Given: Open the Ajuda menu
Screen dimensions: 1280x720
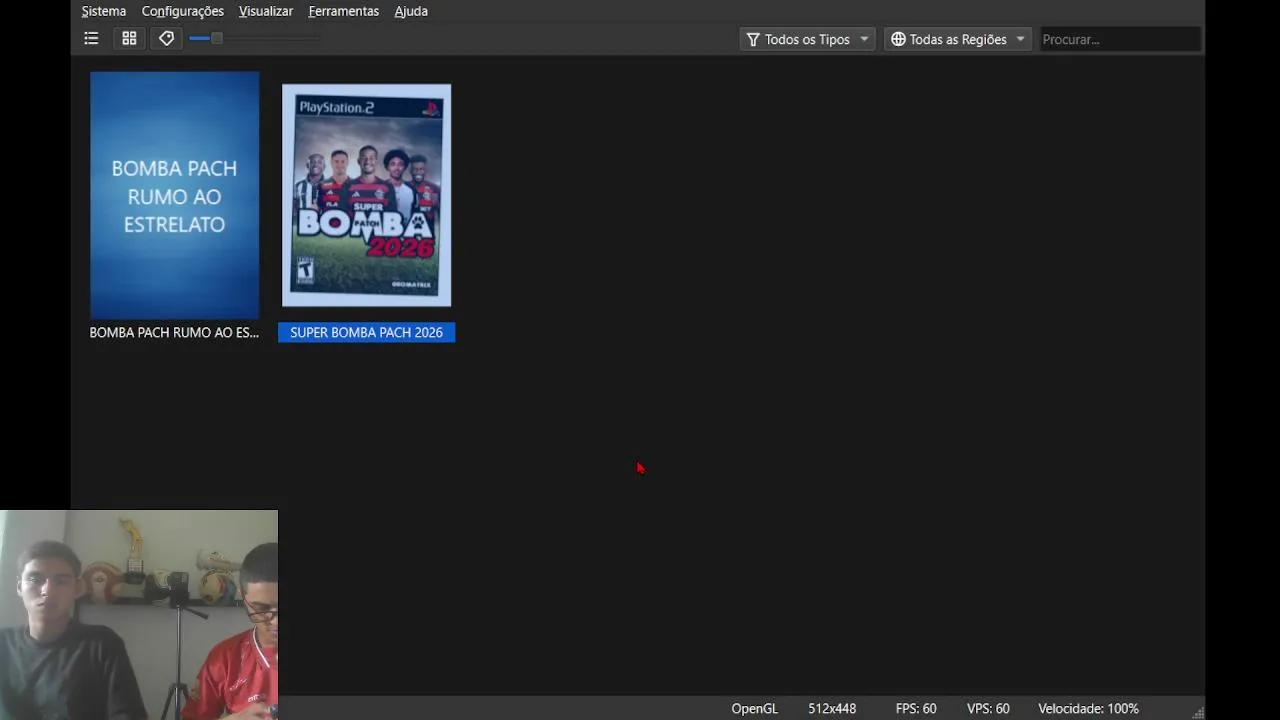Looking at the screenshot, I should 411,11.
